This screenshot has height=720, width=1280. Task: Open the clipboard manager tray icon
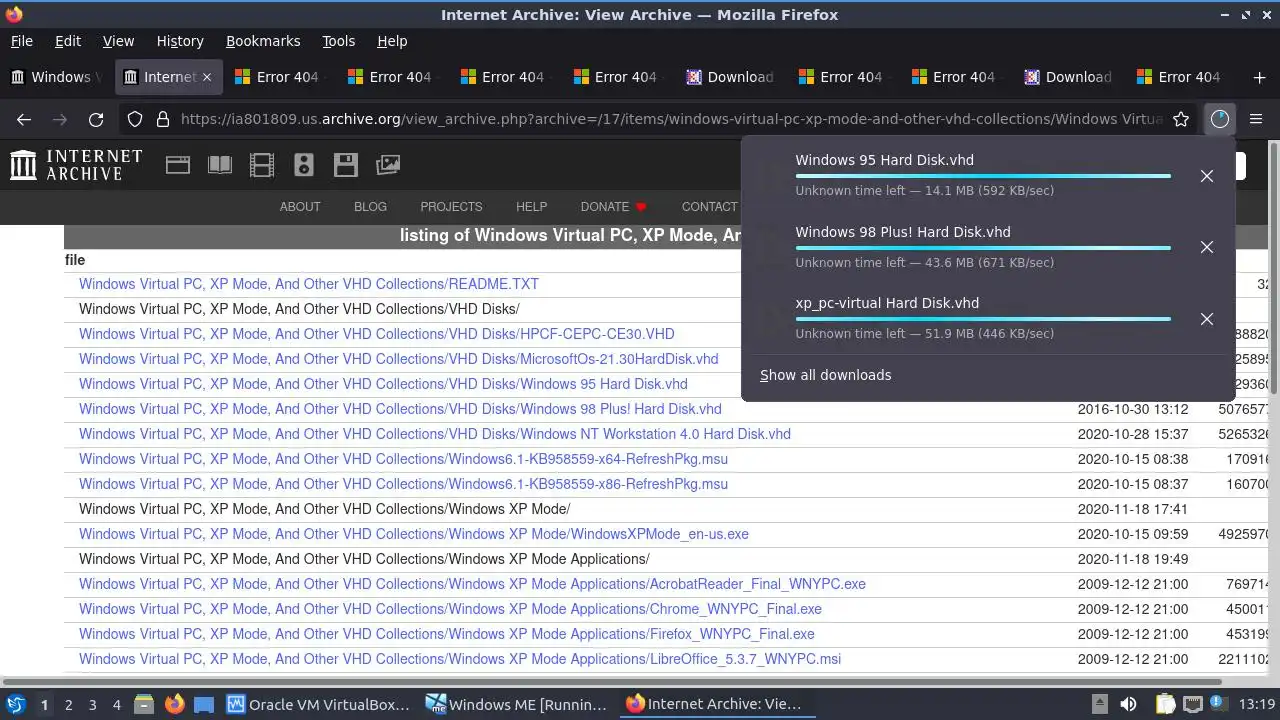[1164, 704]
